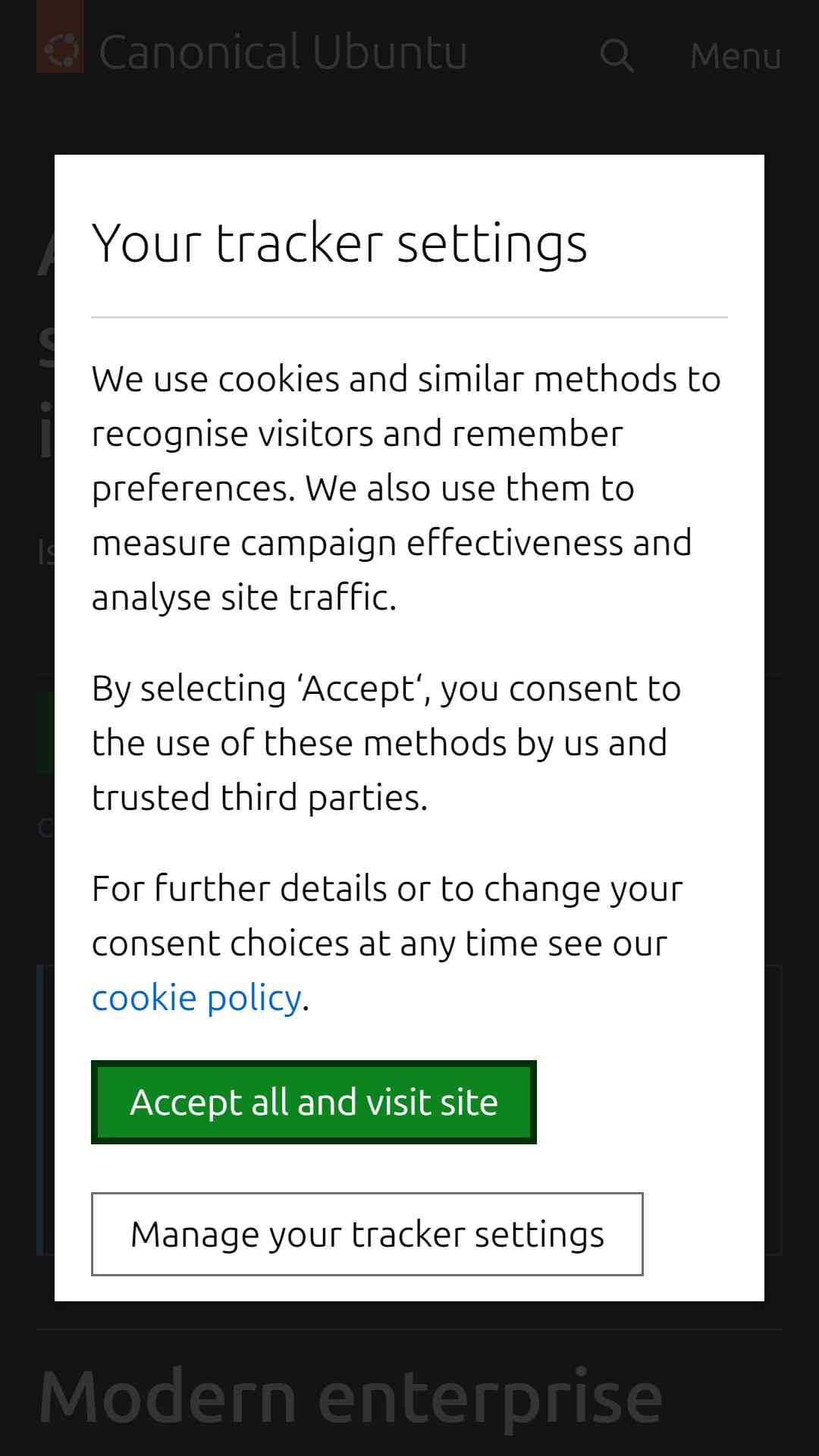Click the dark overlay just below the dialog
This screenshot has width=819, height=1456.
409,1315
